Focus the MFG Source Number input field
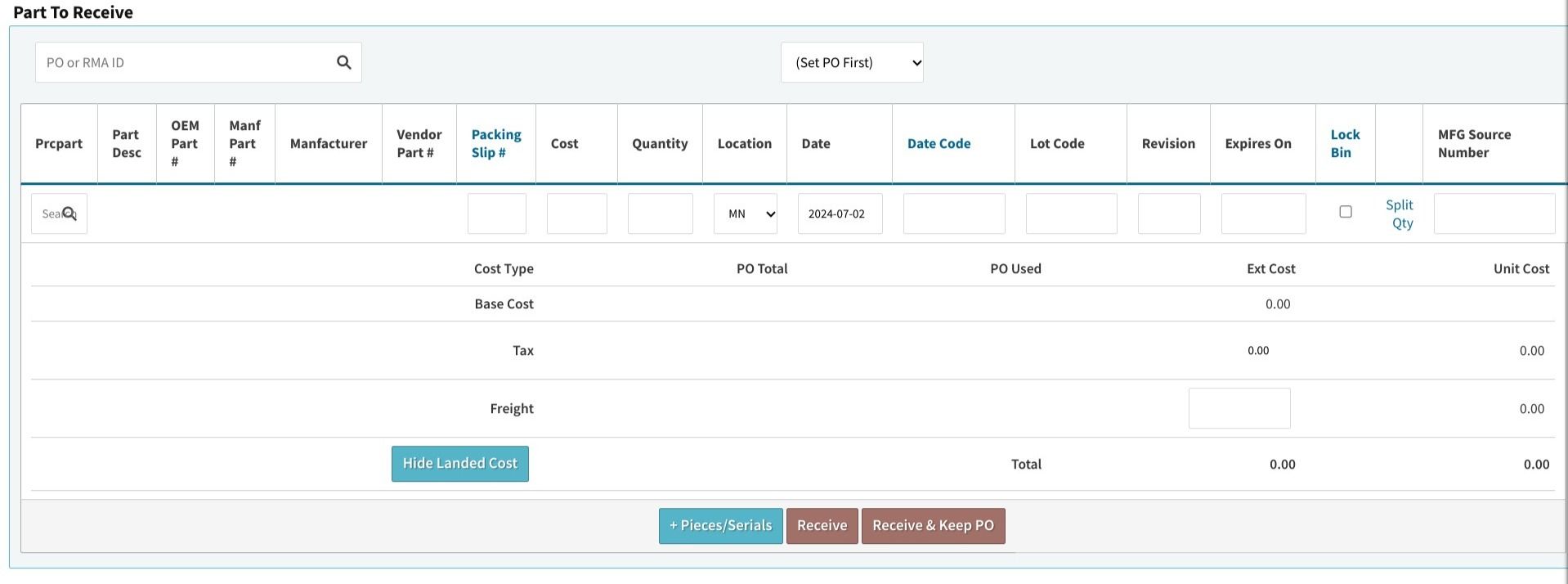This screenshot has height=584, width=1568. [1494, 214]
